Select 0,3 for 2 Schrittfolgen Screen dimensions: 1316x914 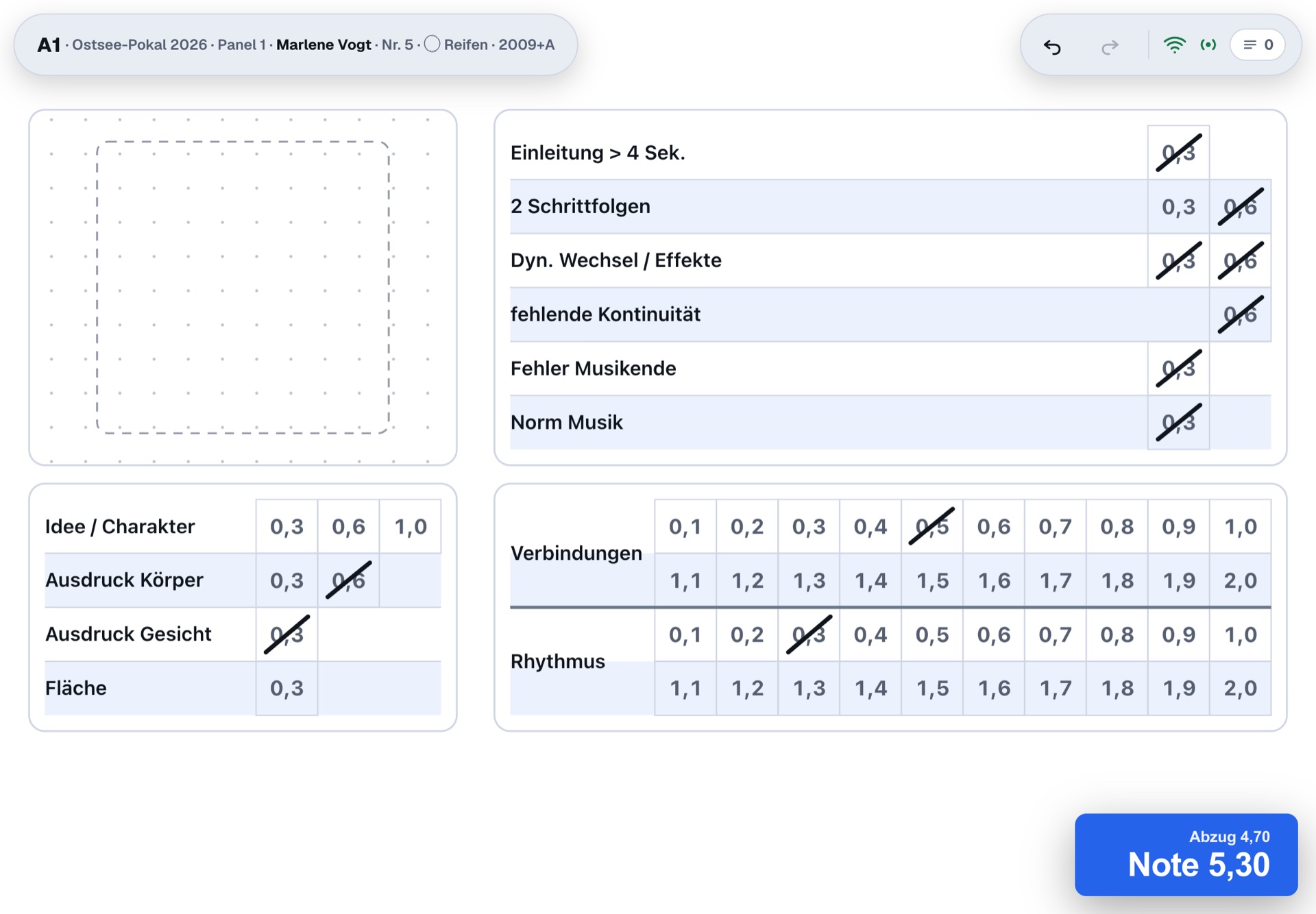pos(1178,206)
